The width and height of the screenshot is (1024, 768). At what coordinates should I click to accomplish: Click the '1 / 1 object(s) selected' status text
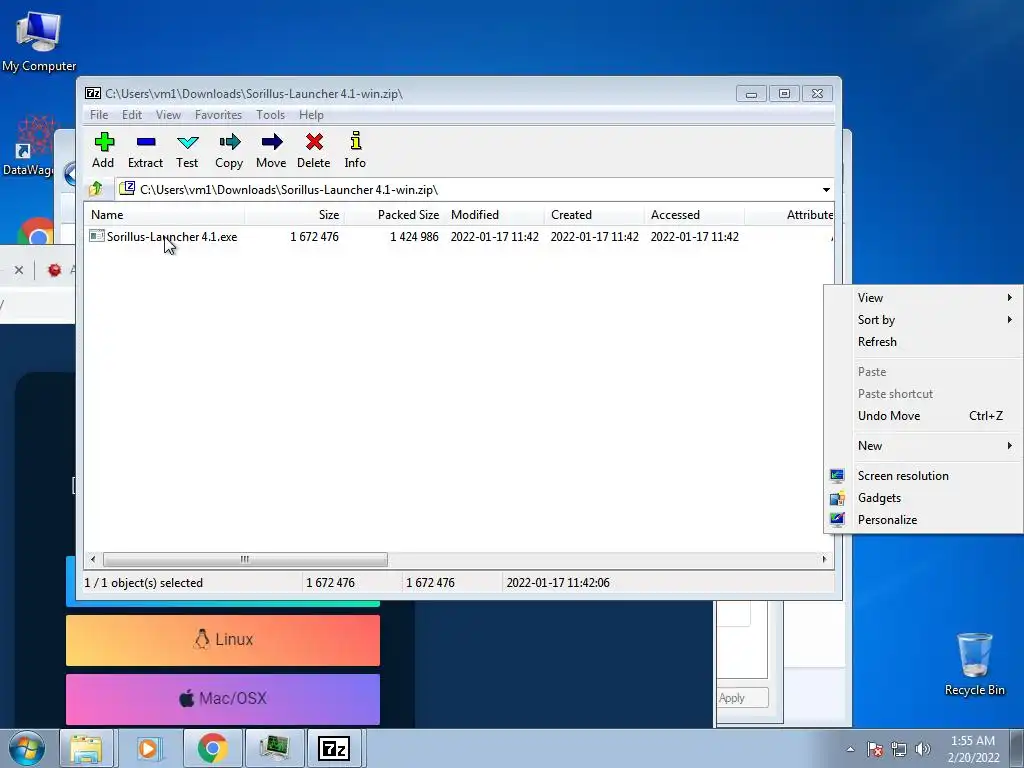click(x=144, y=583)
